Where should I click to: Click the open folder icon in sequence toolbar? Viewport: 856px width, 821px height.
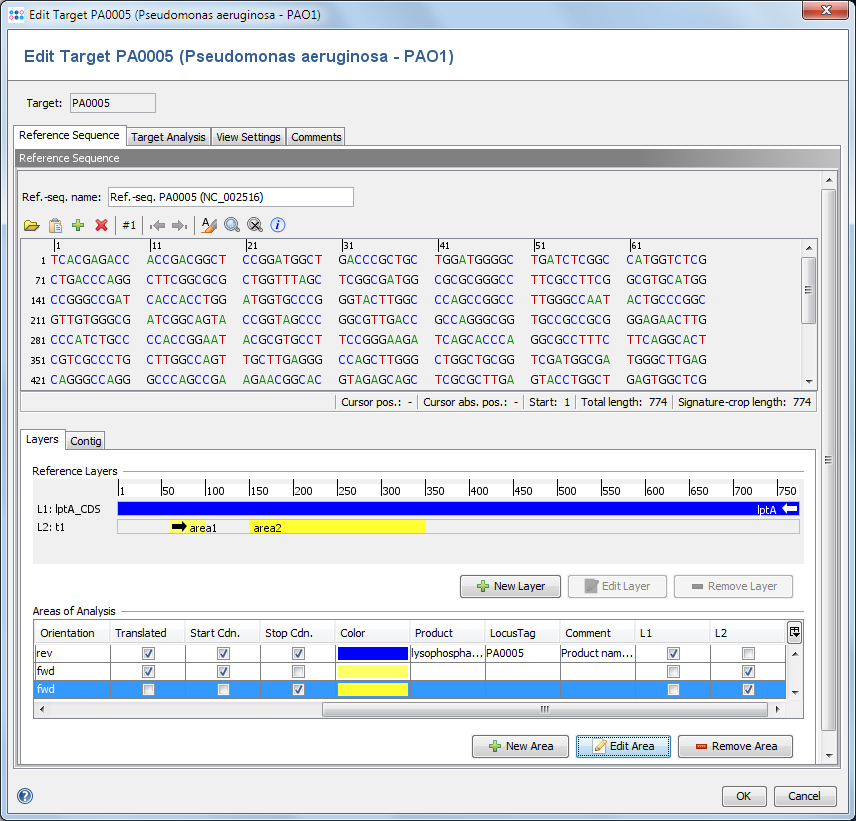(x=32, y=226)
